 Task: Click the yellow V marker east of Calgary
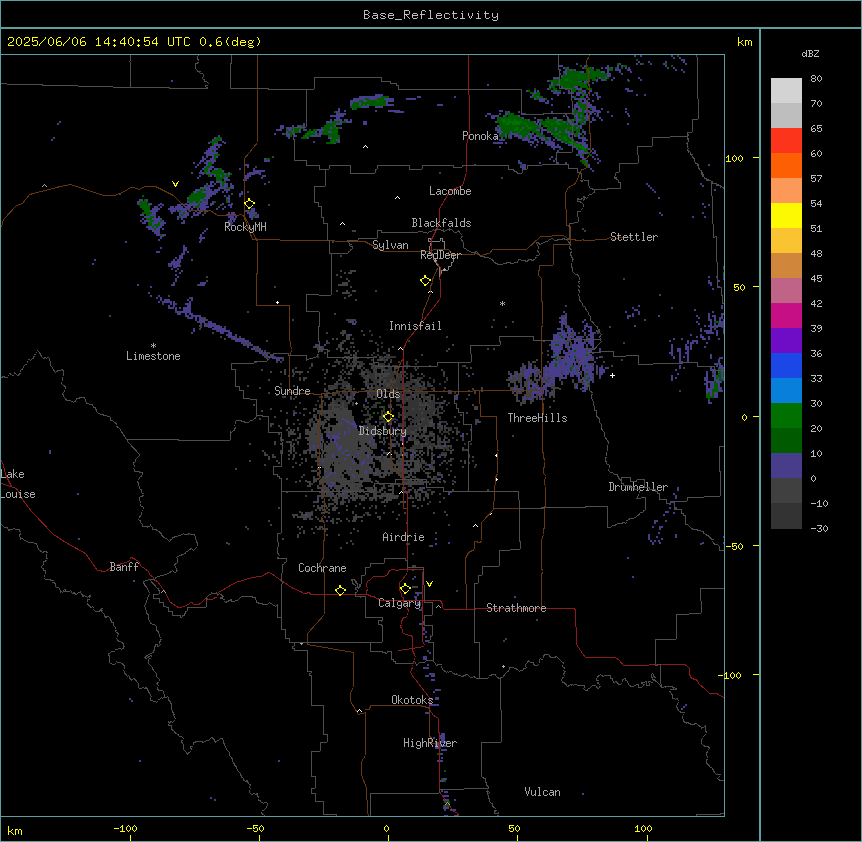pos(429,584)
